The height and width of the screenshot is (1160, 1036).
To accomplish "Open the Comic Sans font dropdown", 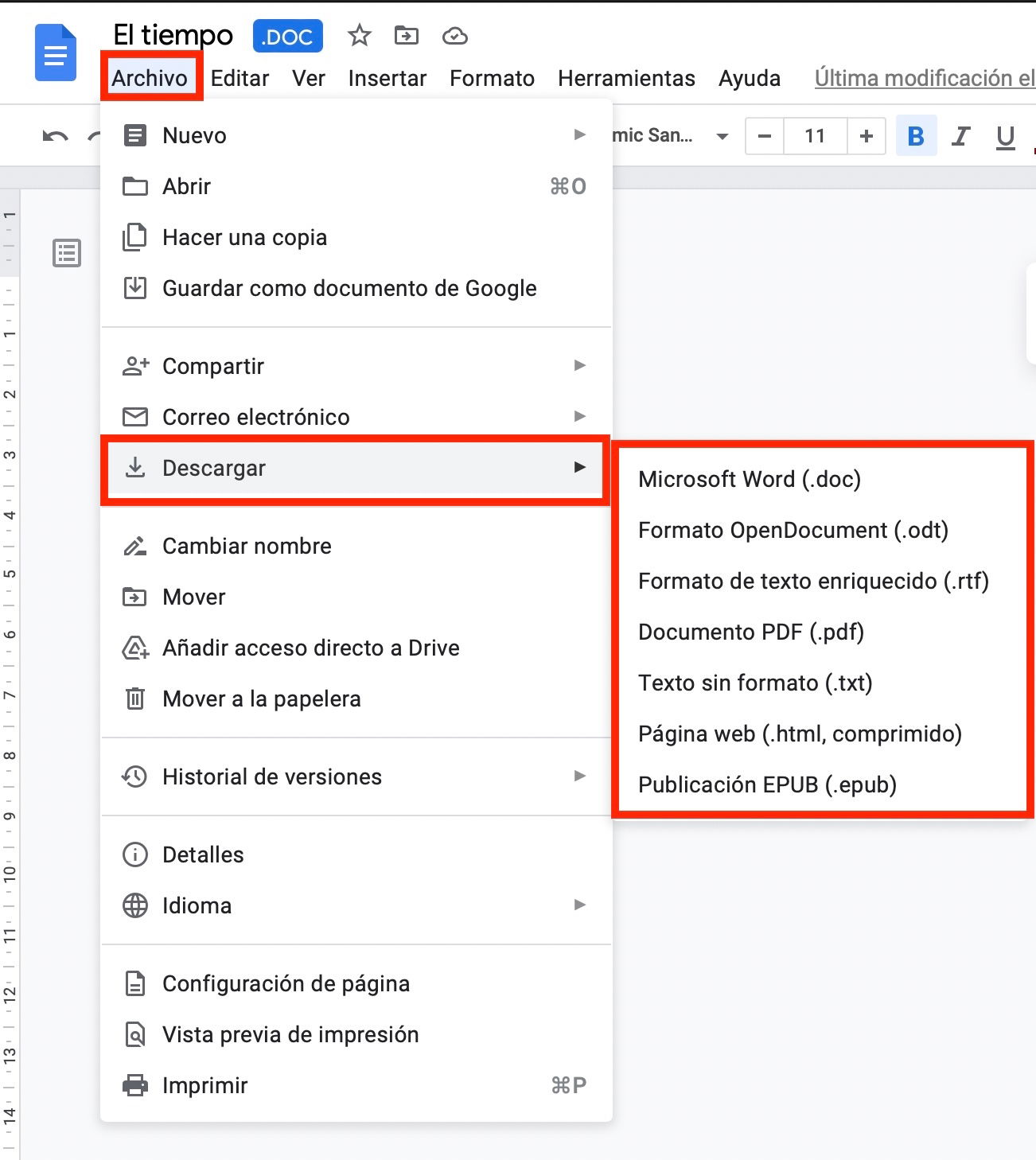I will point(672,136).
